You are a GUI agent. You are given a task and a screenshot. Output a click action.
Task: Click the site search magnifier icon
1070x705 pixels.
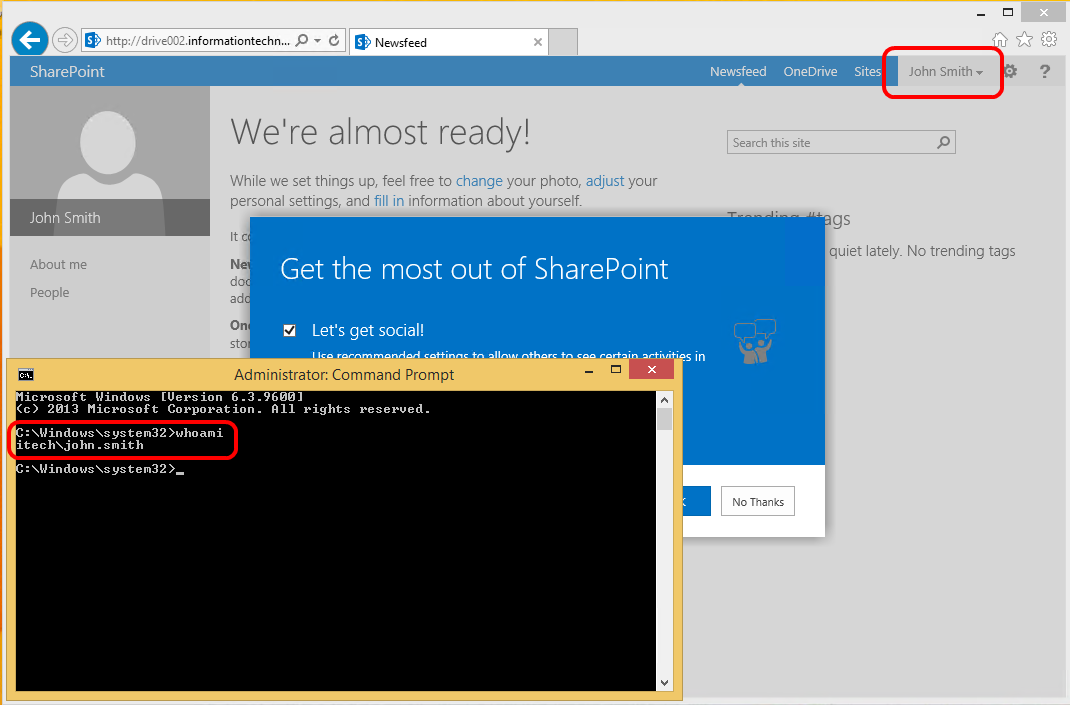[944, 143]
